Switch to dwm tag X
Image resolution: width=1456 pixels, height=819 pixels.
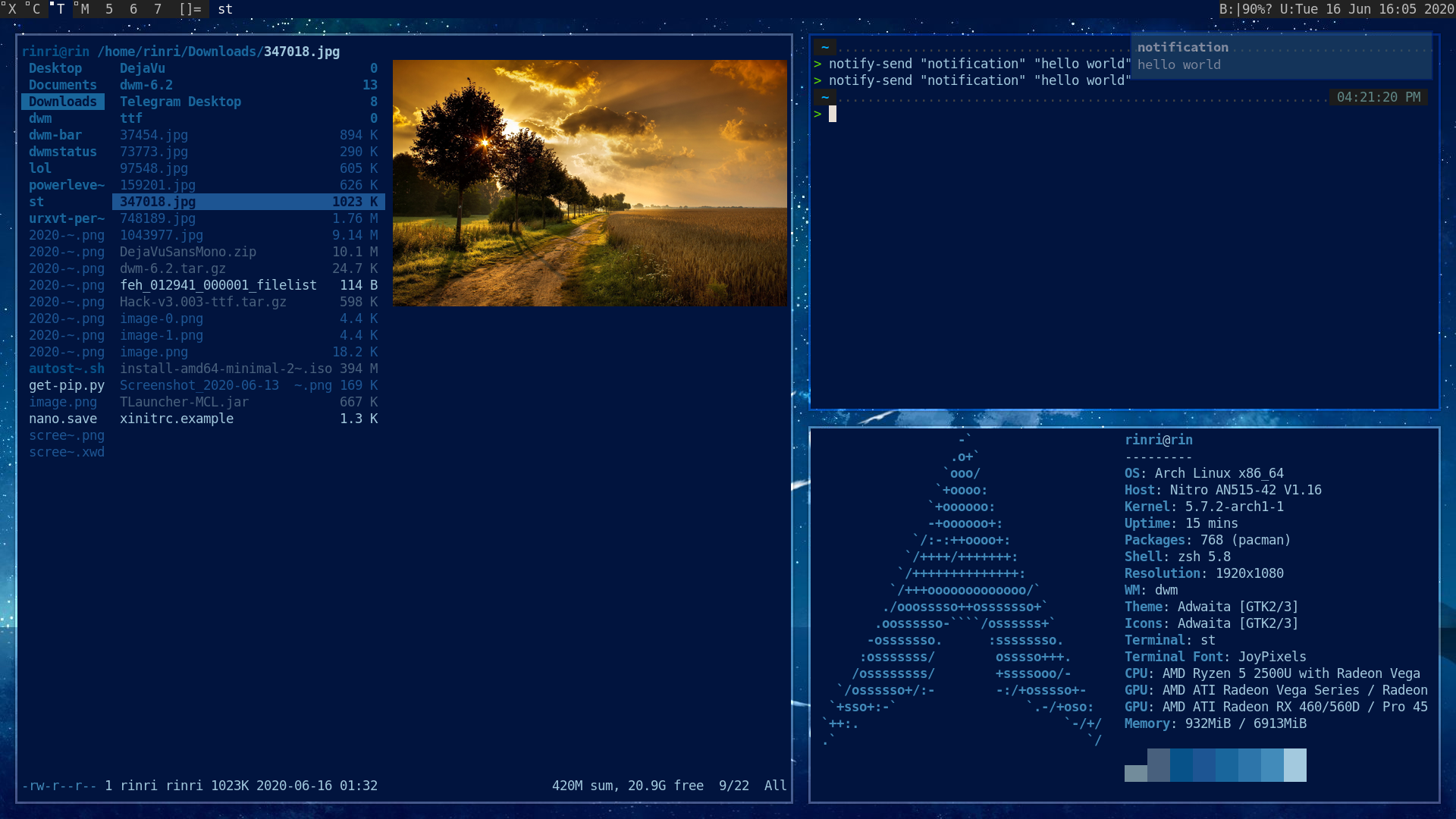11,9
